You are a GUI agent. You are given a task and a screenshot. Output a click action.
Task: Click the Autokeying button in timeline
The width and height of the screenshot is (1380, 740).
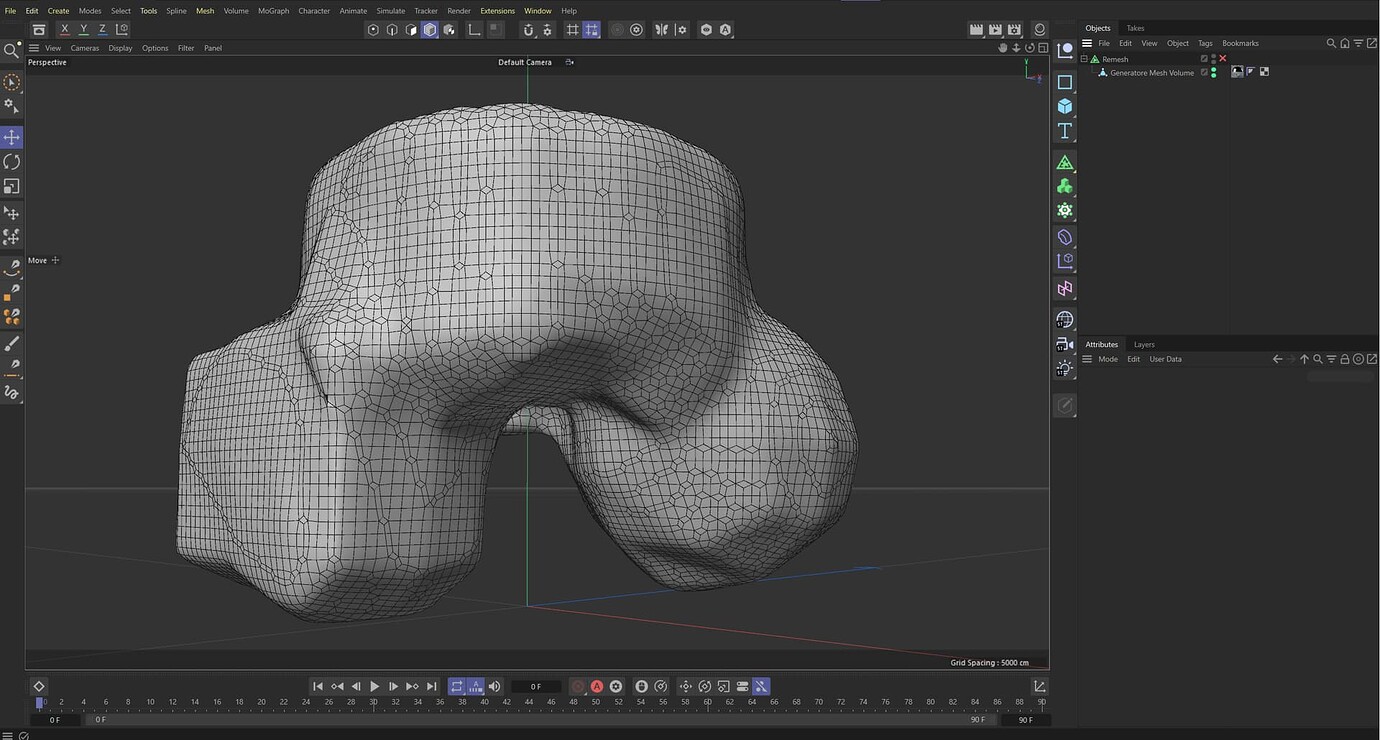tap(597, 686)
